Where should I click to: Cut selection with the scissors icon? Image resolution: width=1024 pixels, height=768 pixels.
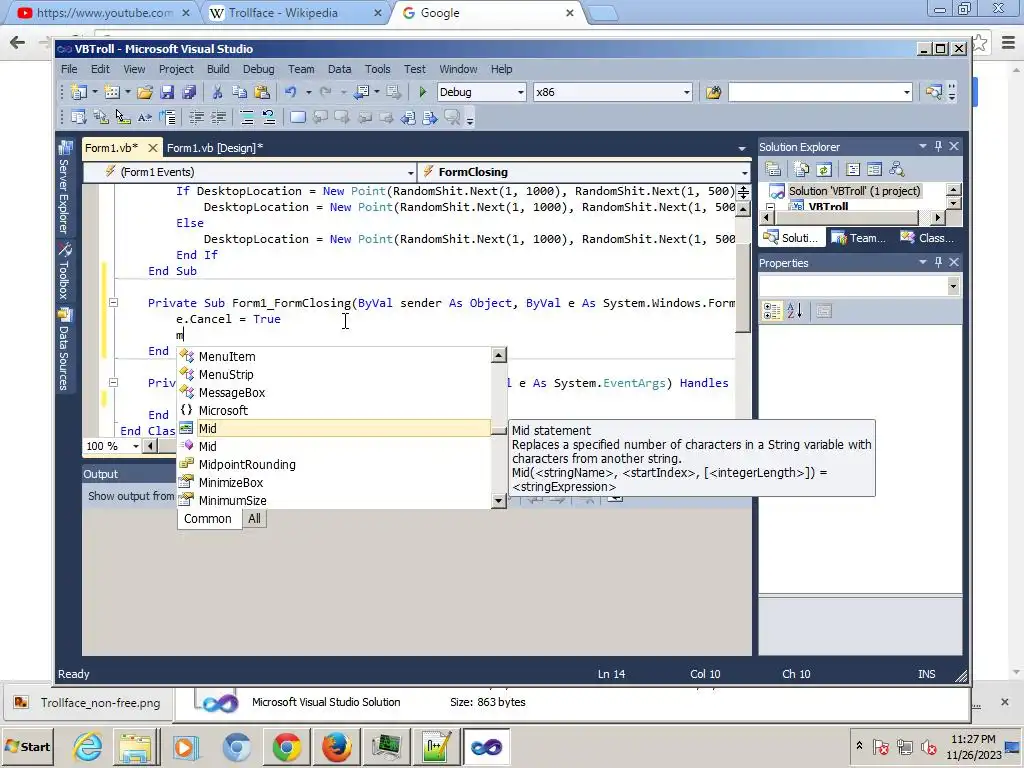point(217,92)
